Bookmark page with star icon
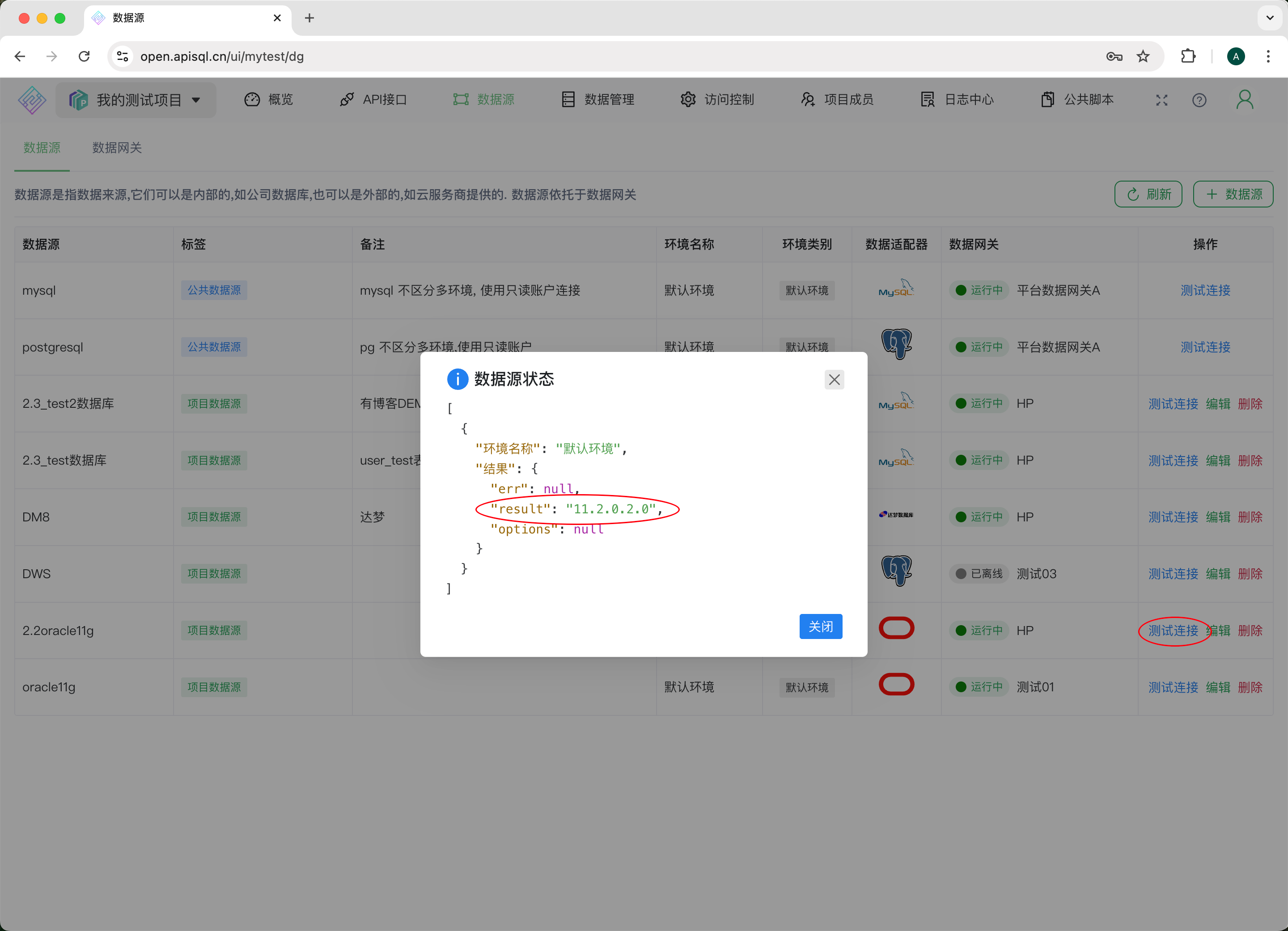Image resolution: width=1288 pixels, height=931 pixels. [1143, 56]
